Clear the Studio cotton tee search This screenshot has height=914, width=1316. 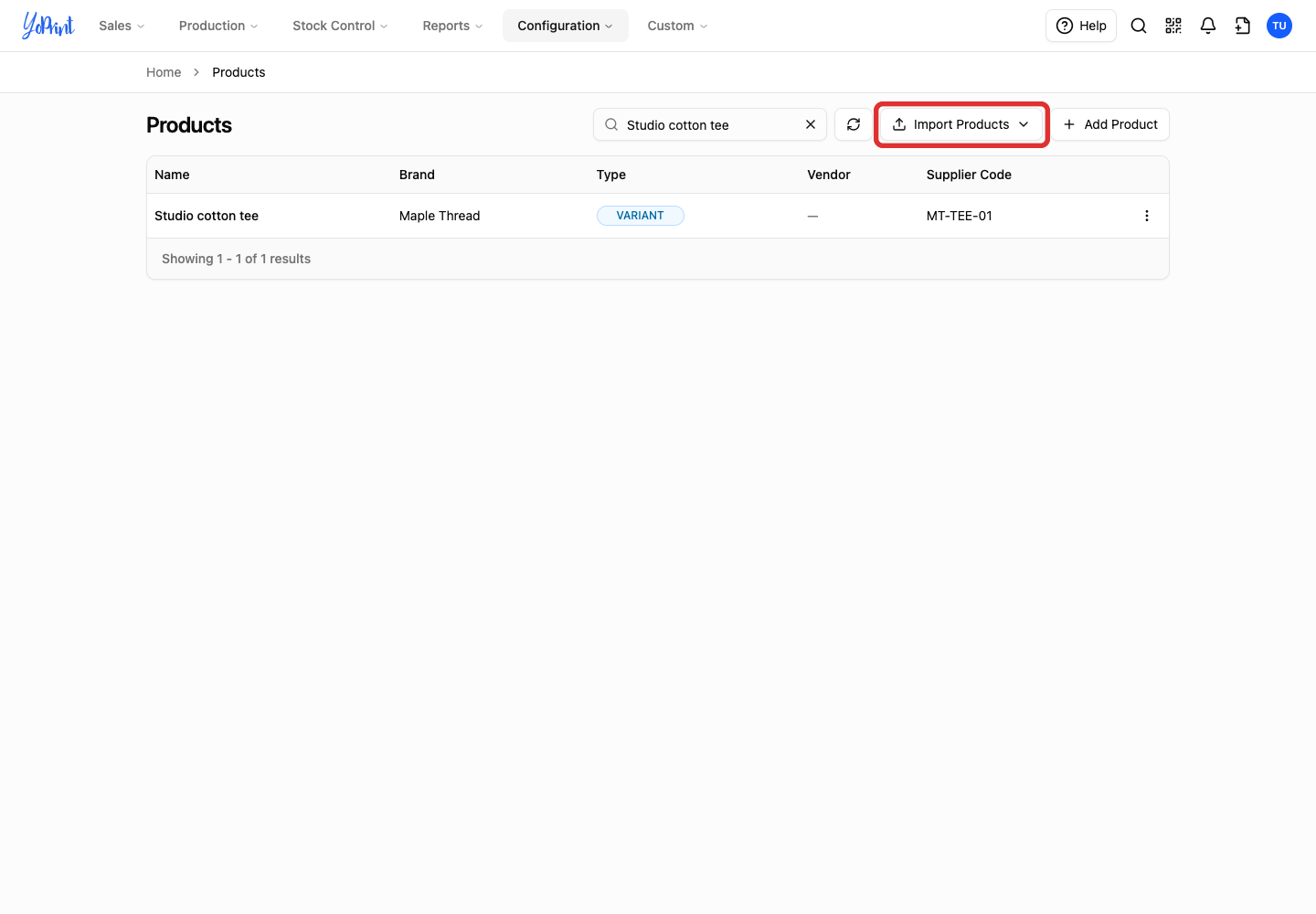(811, 124)
